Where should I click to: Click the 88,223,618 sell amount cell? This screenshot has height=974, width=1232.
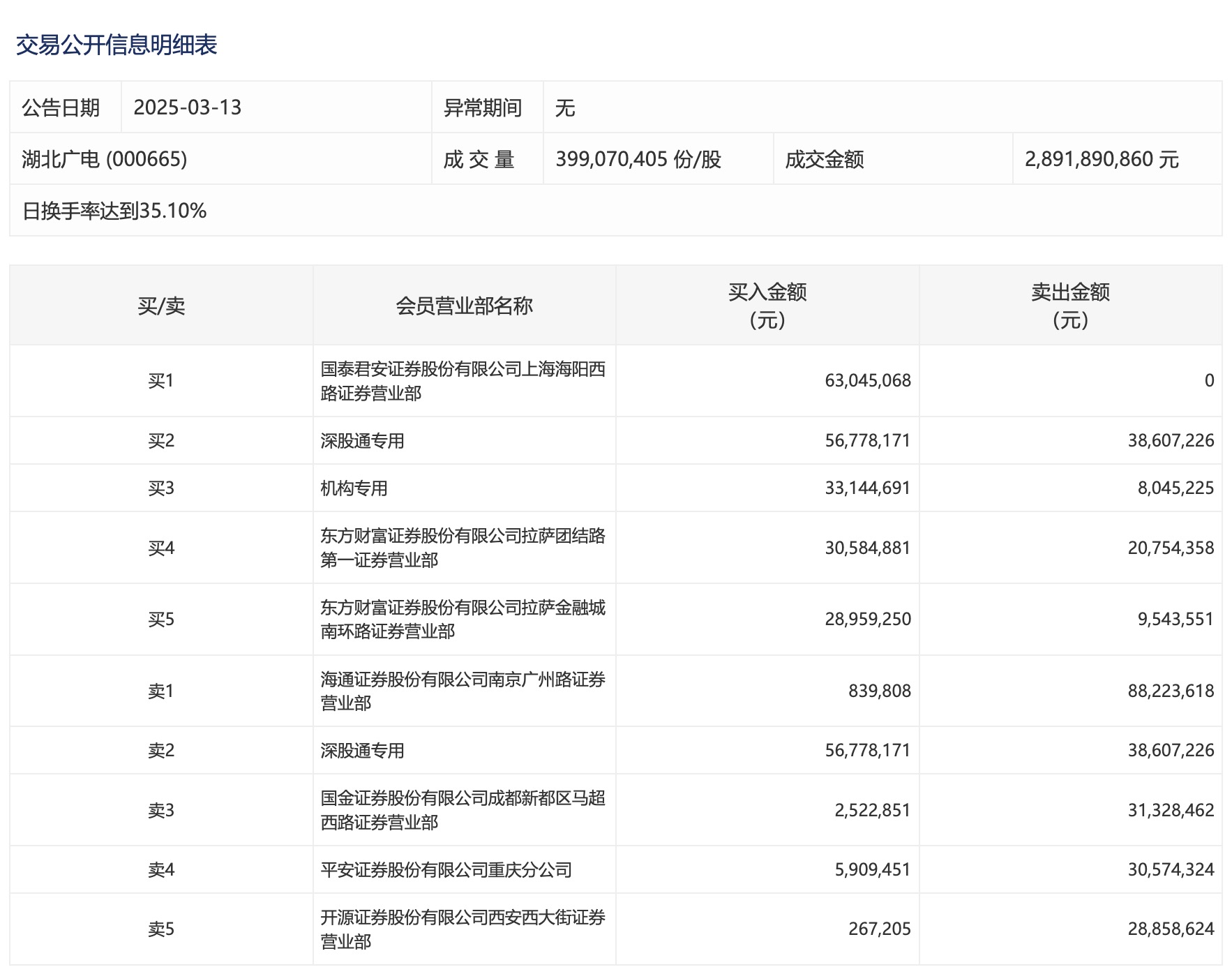click(x=1170, y=691)
